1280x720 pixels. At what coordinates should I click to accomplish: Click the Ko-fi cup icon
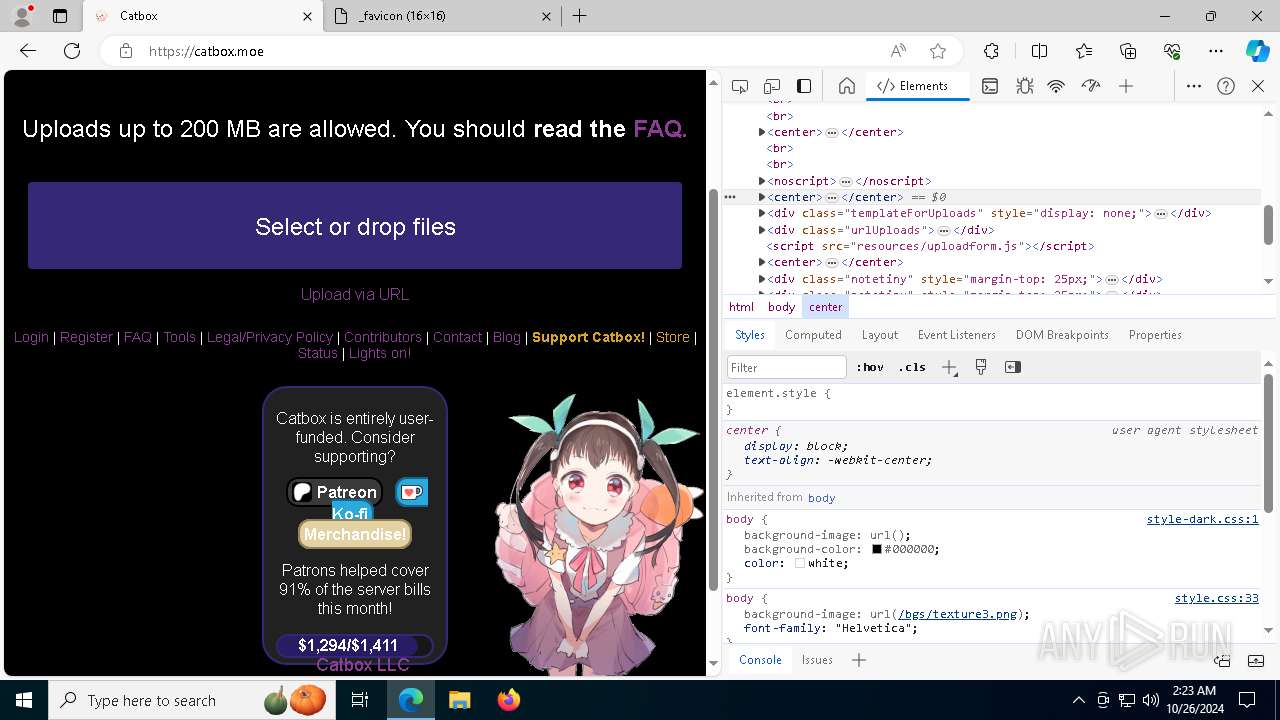[x=412, y=492]
